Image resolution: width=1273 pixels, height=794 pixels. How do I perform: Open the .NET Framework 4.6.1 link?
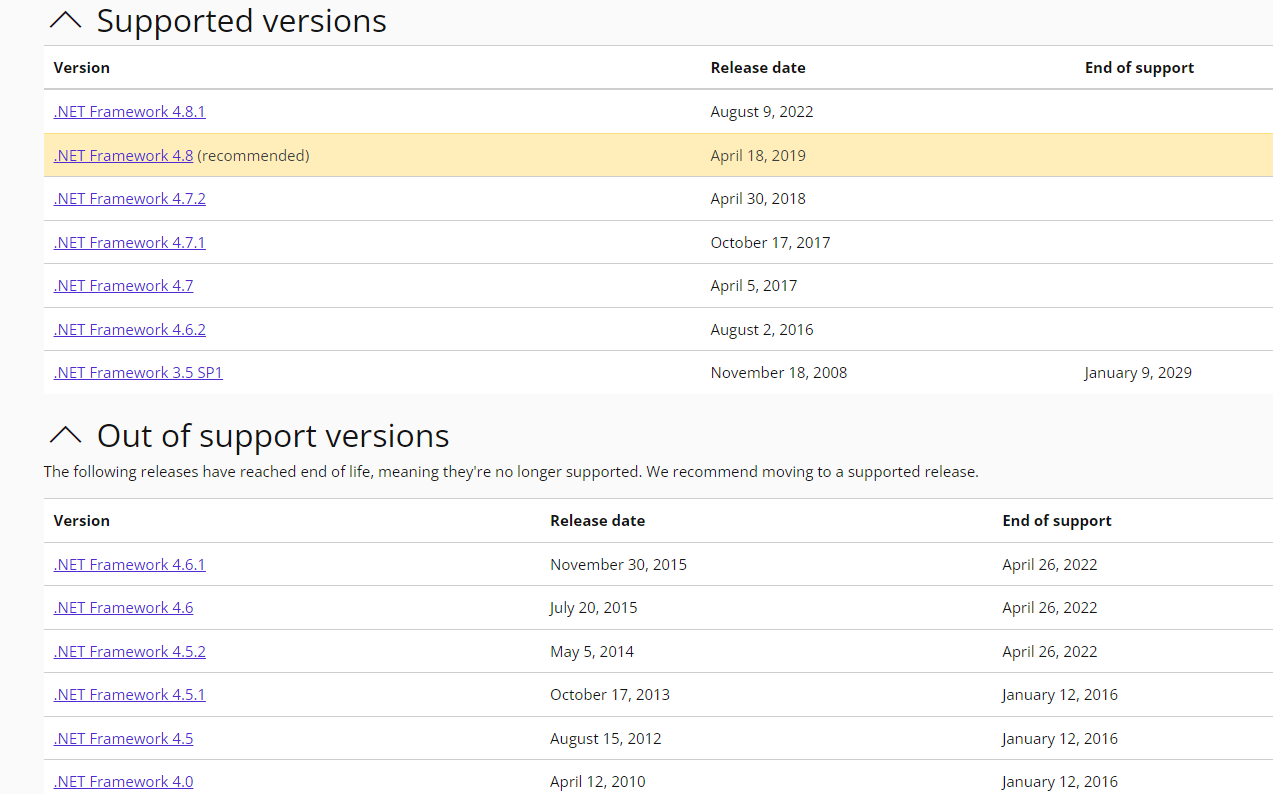point(129,565)
